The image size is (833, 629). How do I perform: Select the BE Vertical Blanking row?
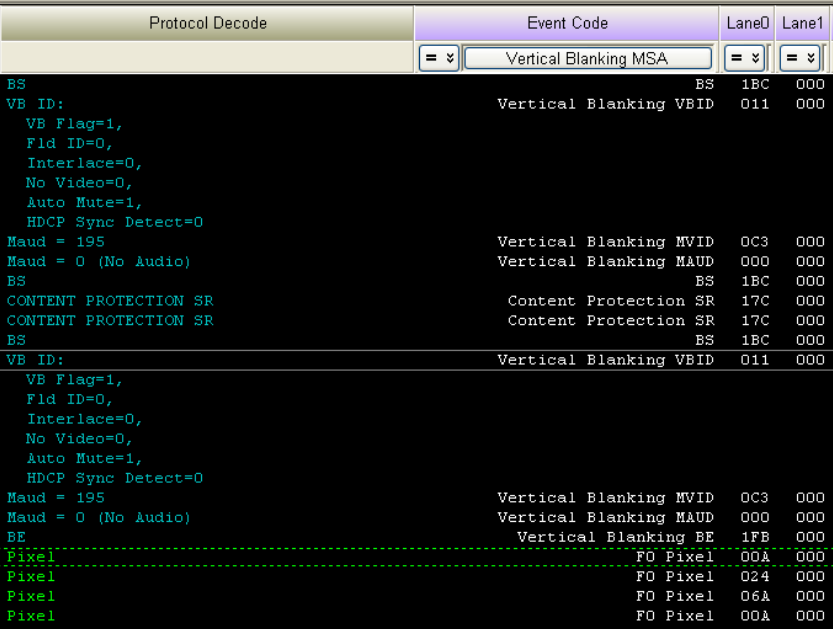(x=416, y=537)
